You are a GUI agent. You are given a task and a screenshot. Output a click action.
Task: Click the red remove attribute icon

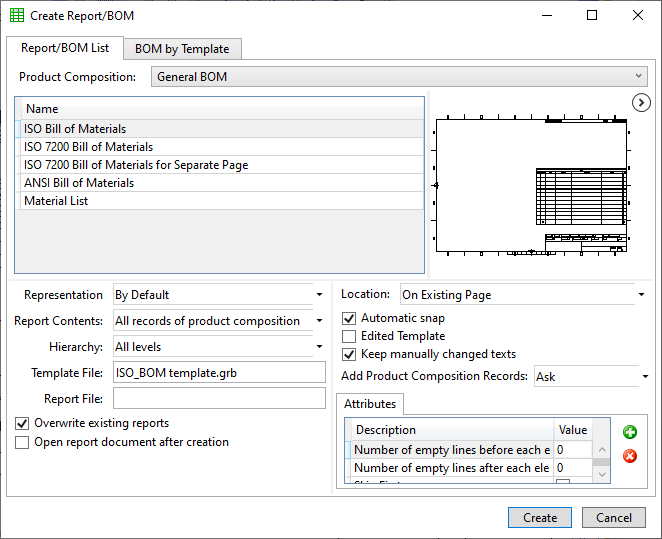630,456
